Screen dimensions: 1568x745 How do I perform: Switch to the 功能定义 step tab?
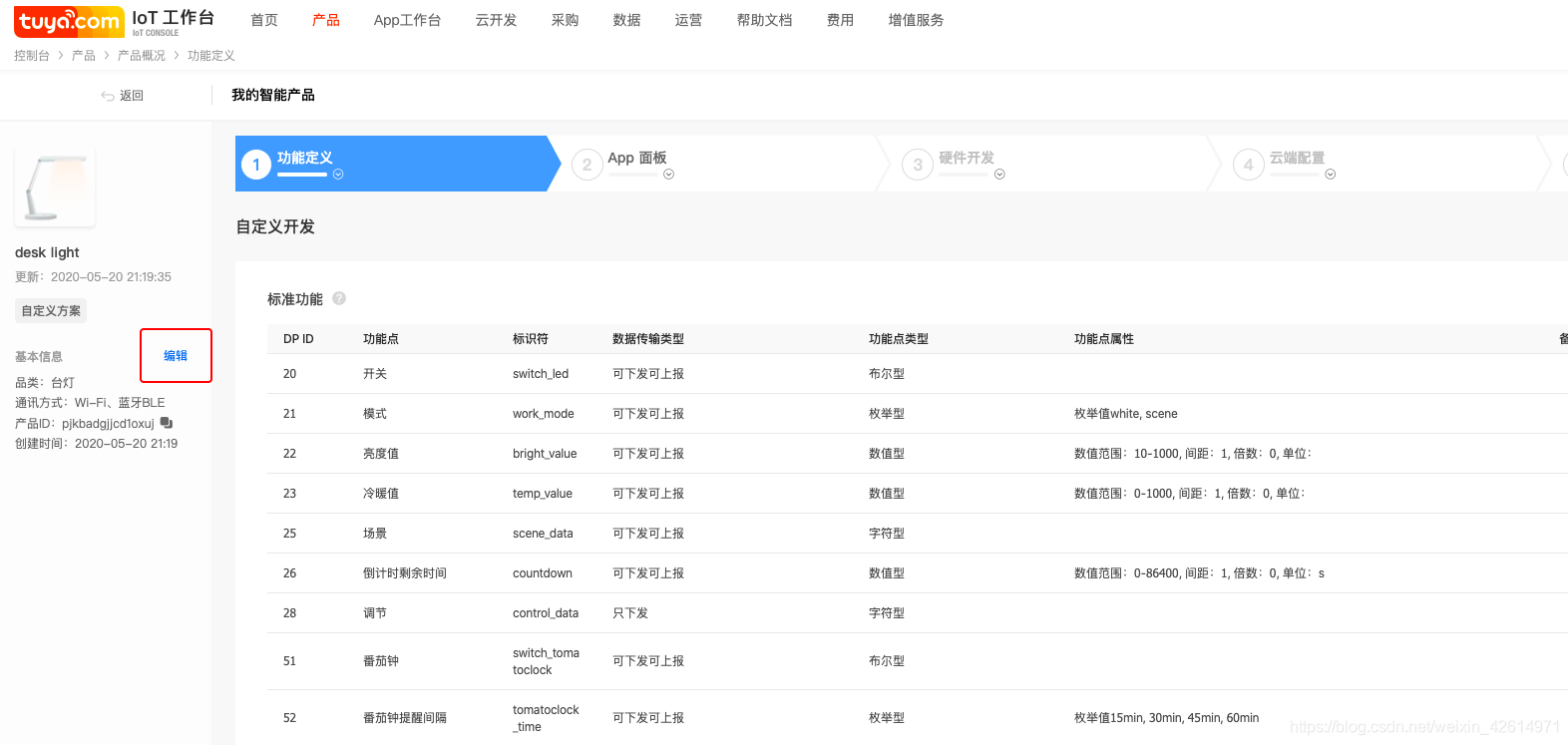(x=398, y=164)
